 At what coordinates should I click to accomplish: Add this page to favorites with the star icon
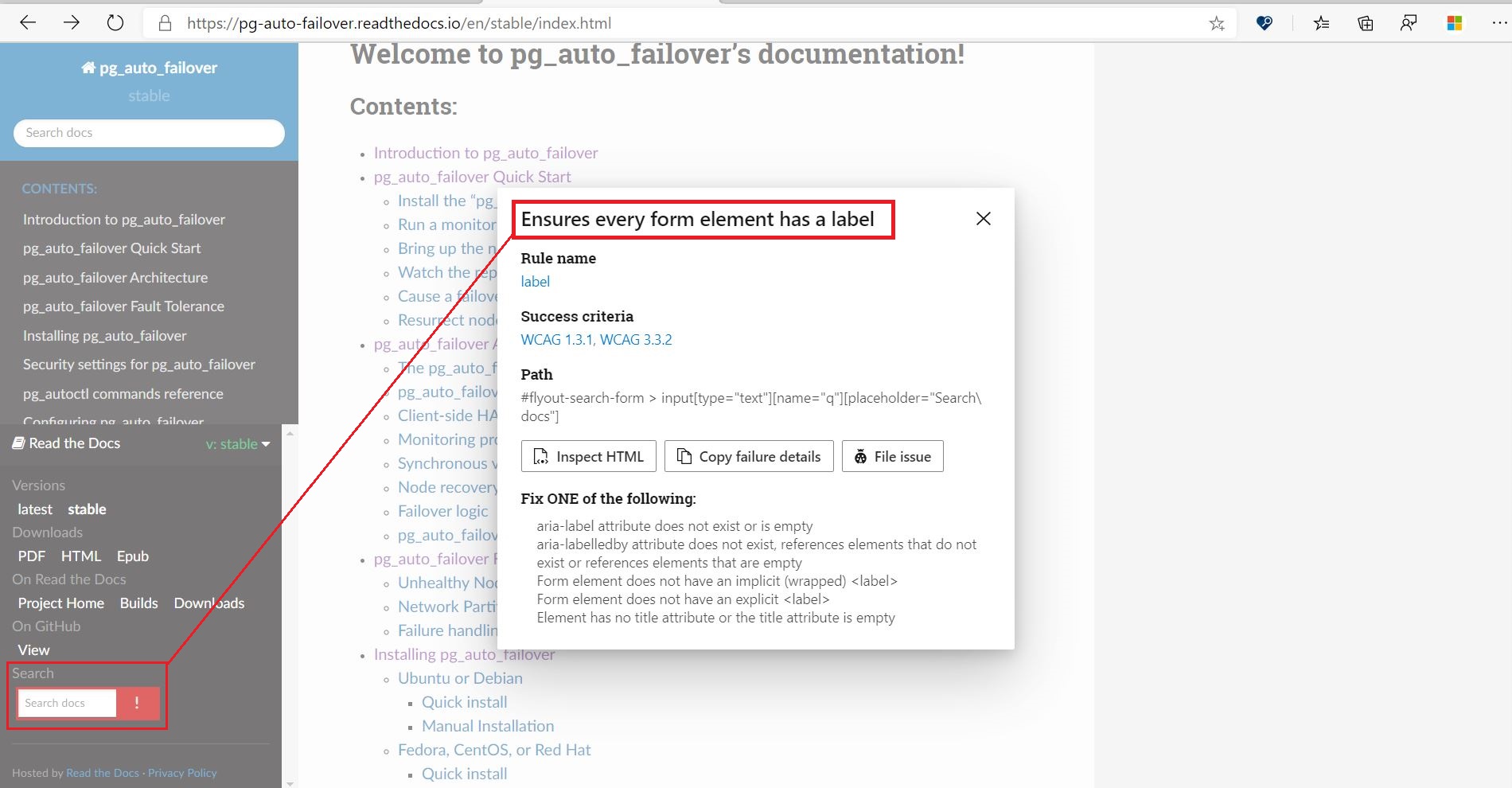[x=1217, y=23]
